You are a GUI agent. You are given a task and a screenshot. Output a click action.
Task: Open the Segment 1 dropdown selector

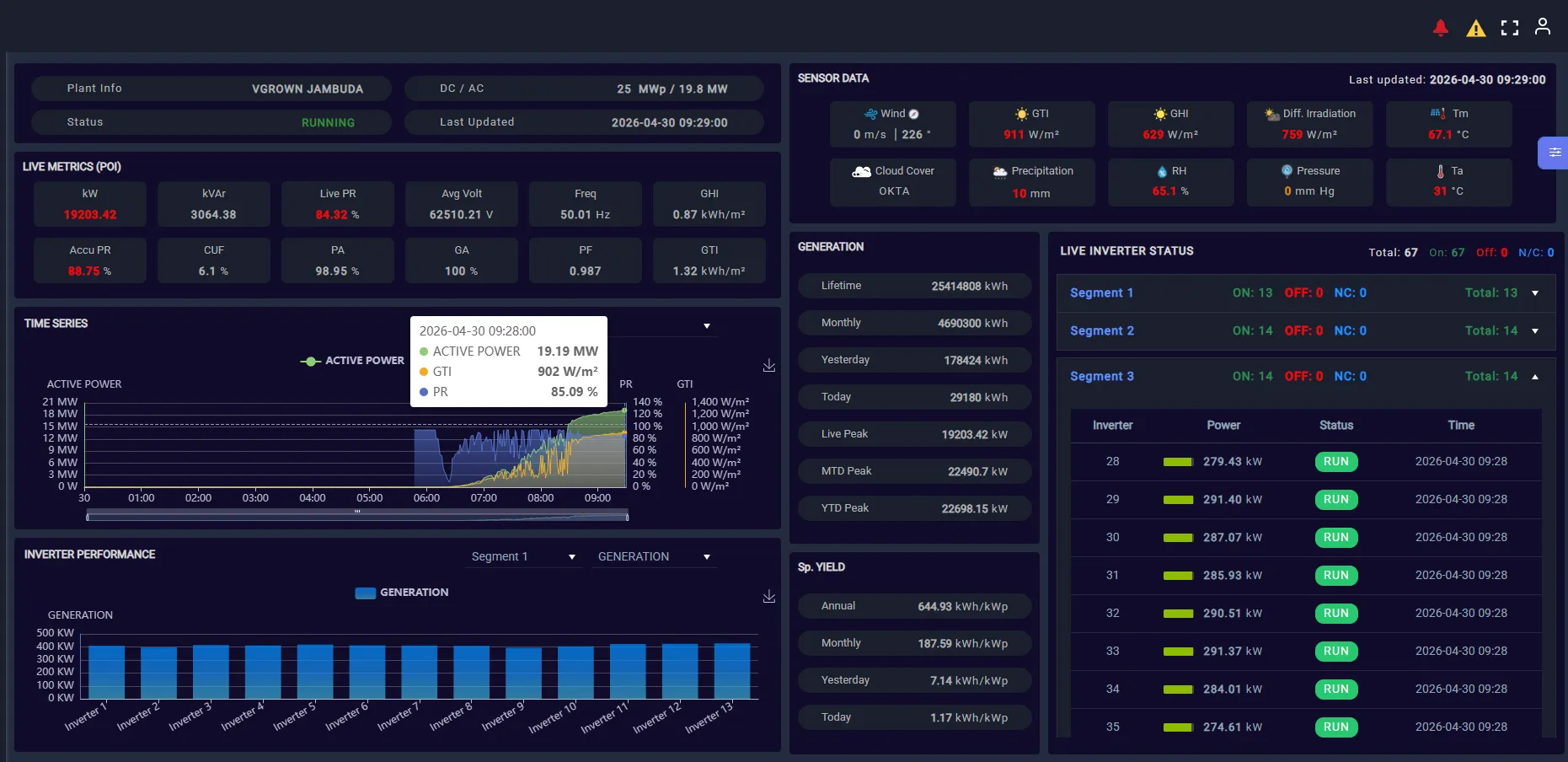coord(524,556)
